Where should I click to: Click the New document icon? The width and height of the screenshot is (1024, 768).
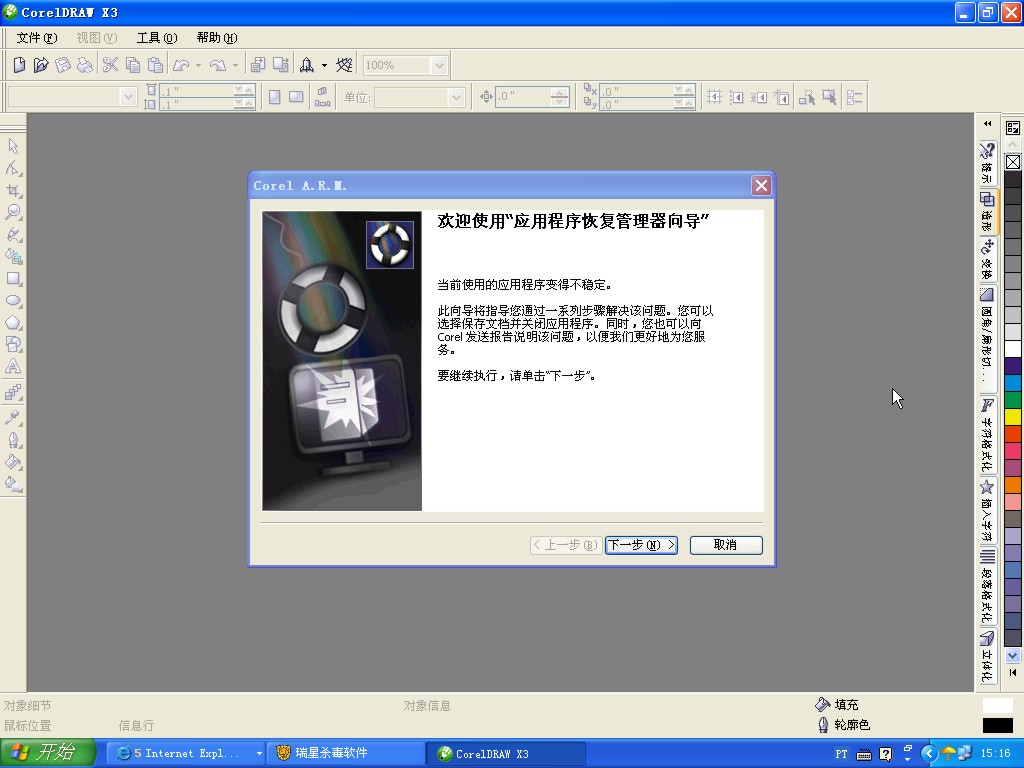[19, 65]
